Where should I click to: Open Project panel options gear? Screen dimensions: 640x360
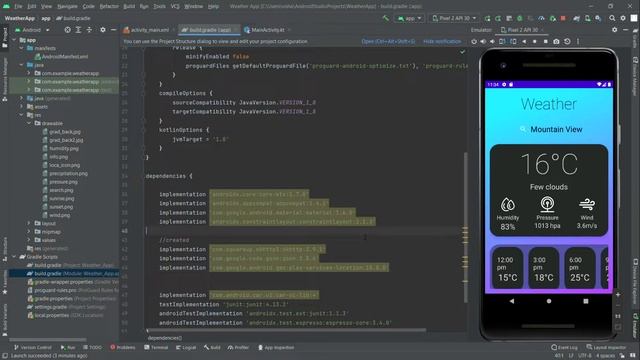tap(102, 30)
